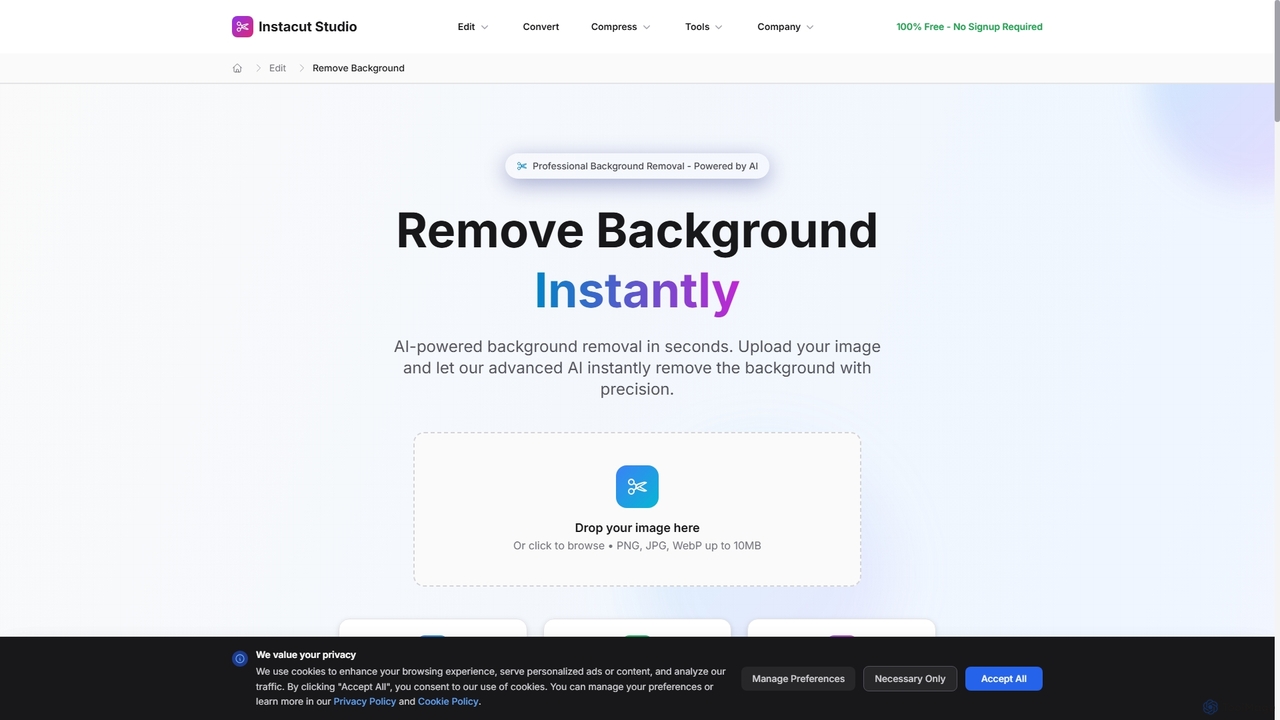
Task: Click the info icon in cookie banner
Action: coord(240,659)
